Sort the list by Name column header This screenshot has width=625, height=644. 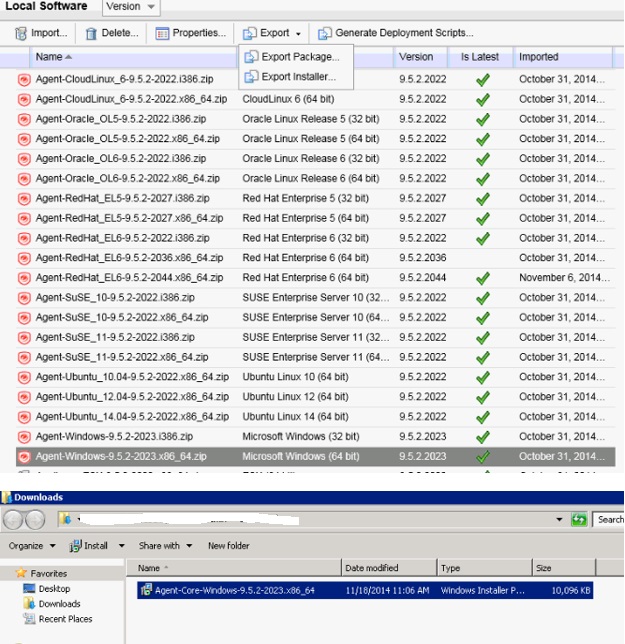[48, 57]
